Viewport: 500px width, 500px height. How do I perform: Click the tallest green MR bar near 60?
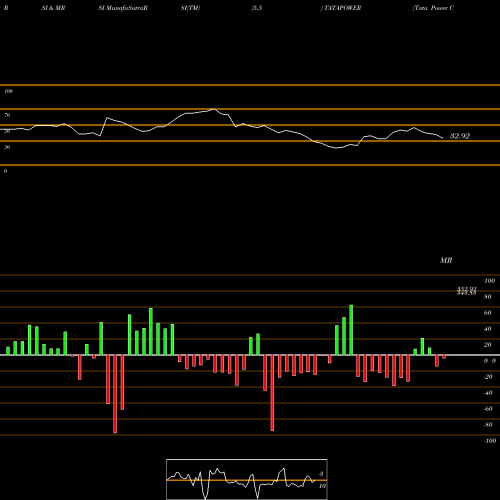point(351,330)
